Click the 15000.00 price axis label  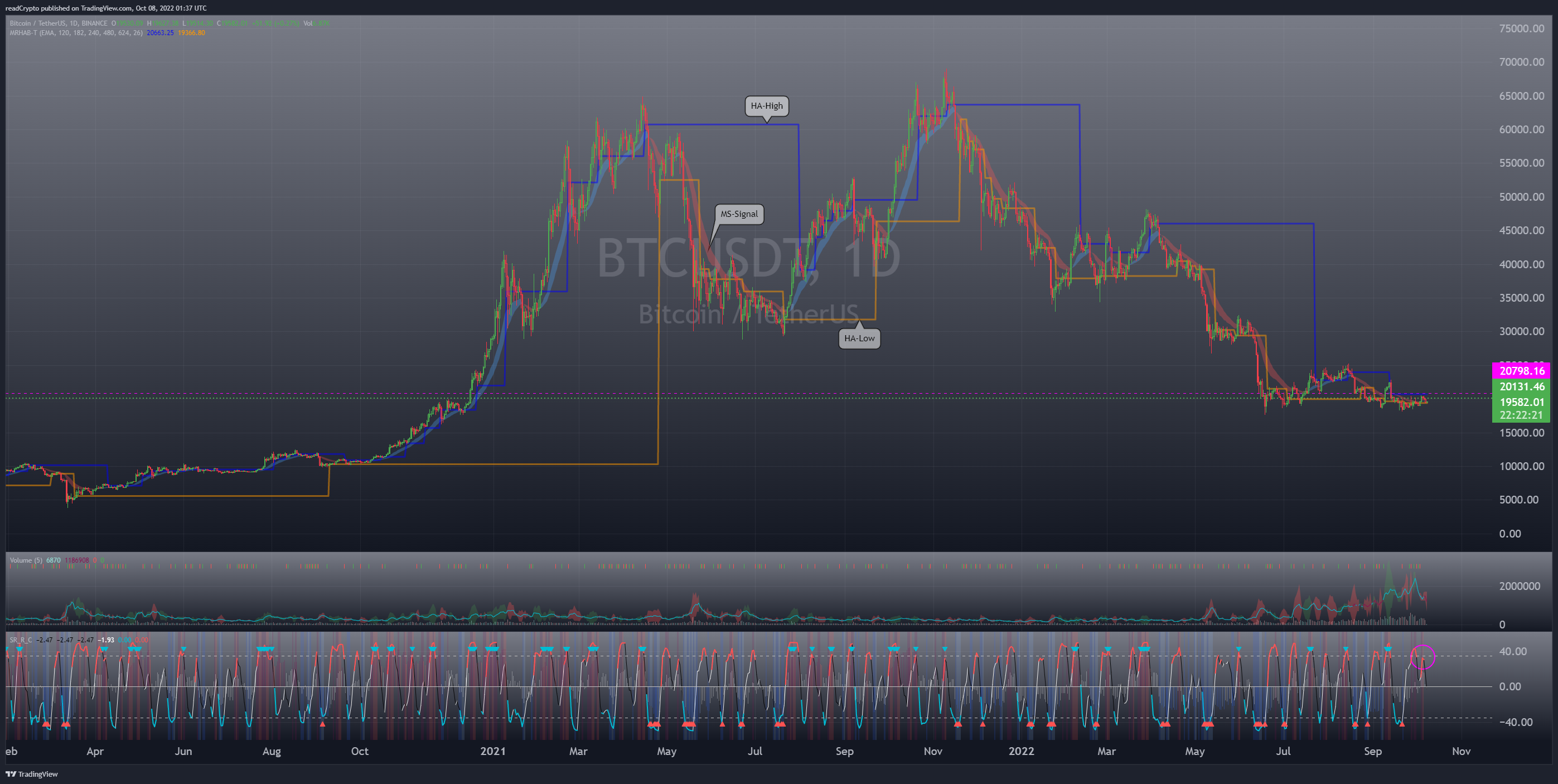tap(1522, 433)
